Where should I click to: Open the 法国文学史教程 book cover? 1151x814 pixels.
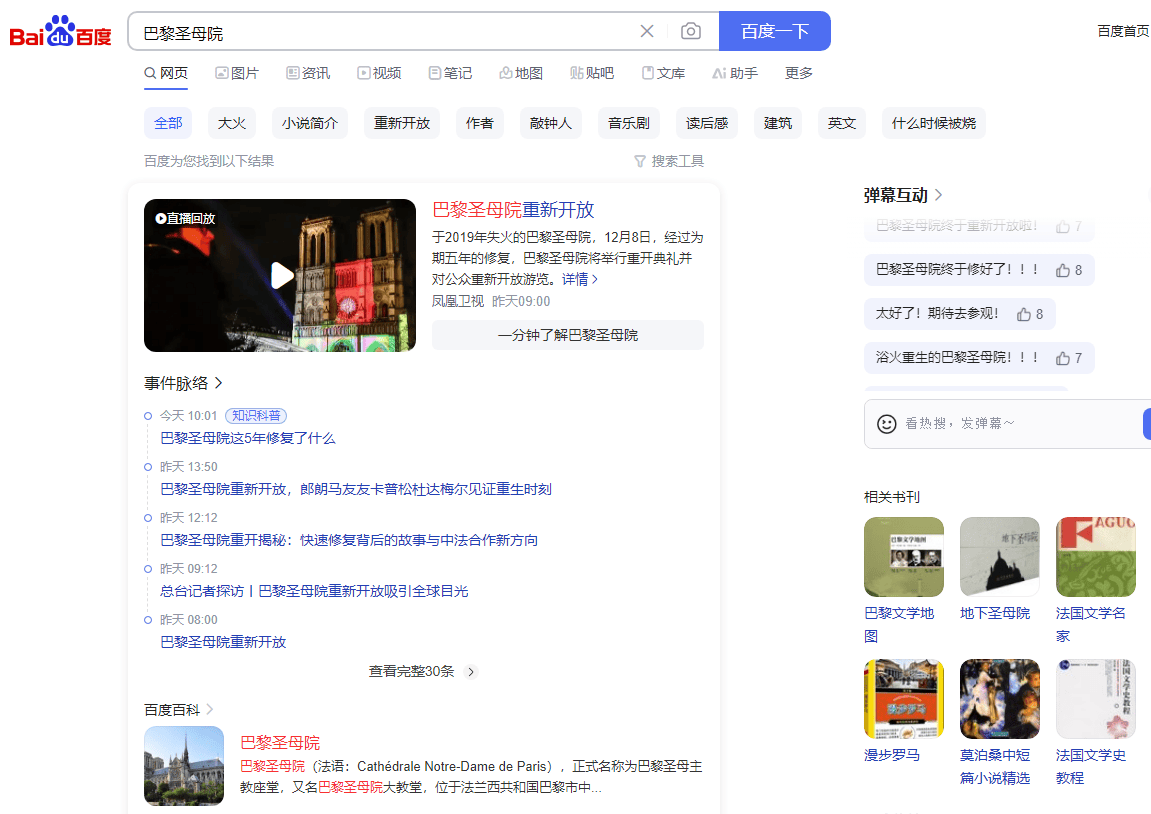(1096, 699)
